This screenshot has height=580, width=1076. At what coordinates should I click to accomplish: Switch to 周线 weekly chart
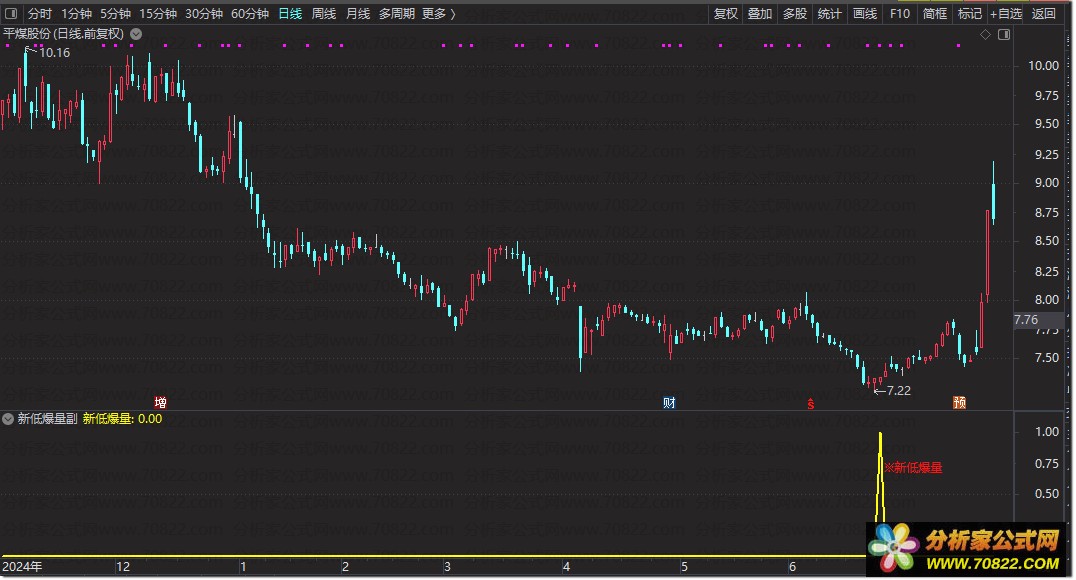pos(324,14)
